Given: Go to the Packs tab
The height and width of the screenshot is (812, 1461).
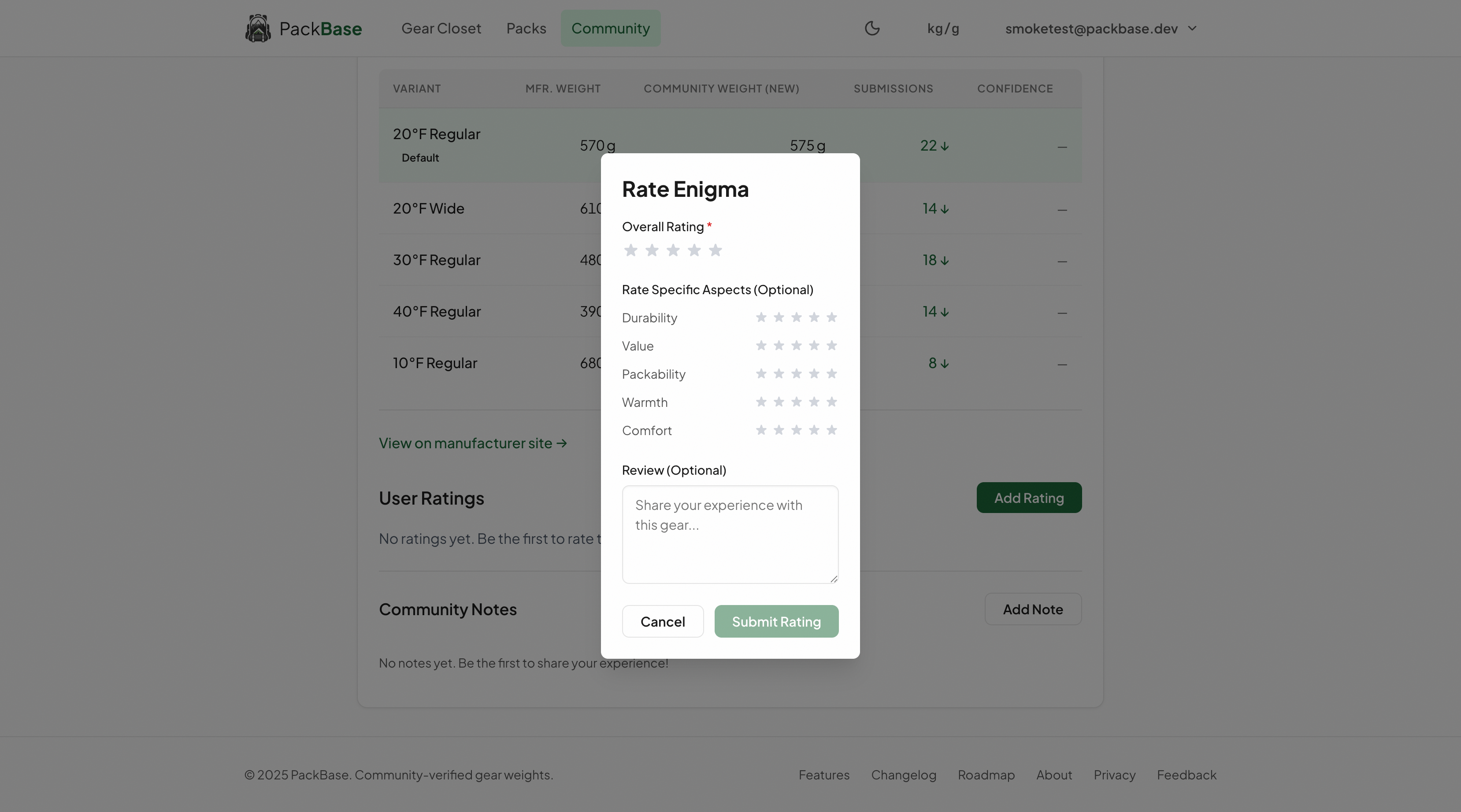Looking at the screenshot, I should 526,28.
